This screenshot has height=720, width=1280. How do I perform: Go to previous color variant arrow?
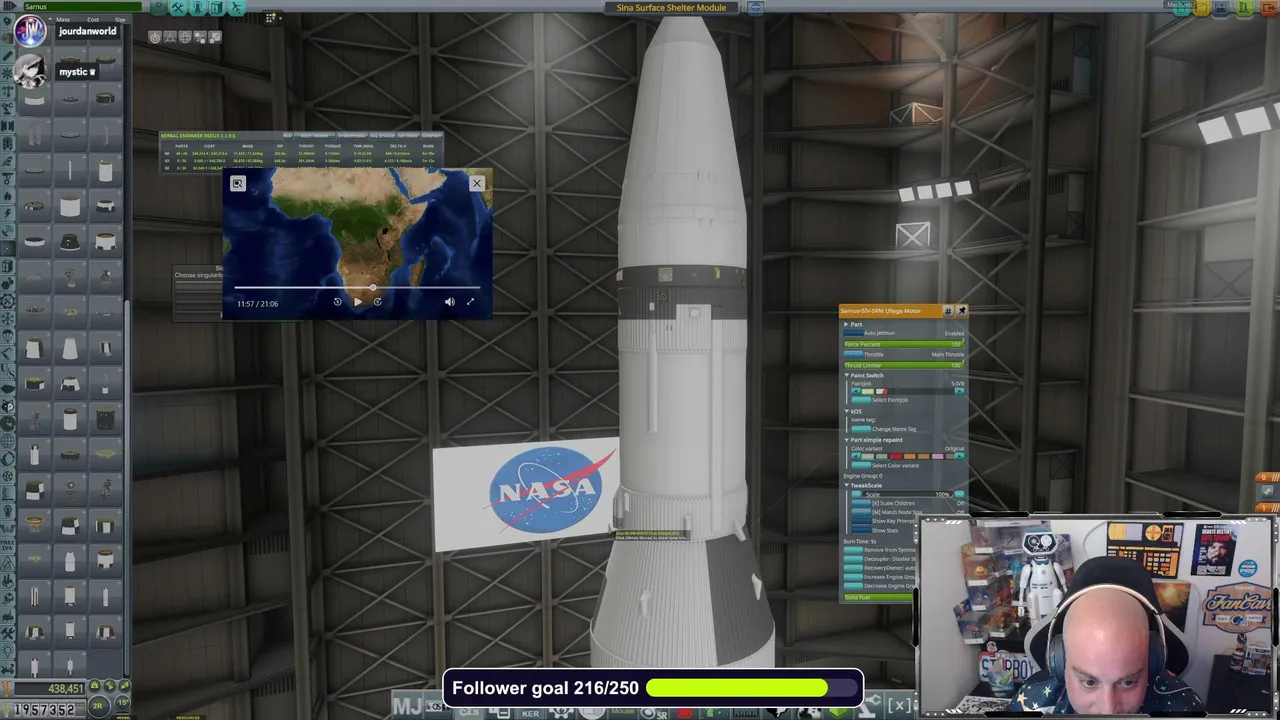pos(855,456)
